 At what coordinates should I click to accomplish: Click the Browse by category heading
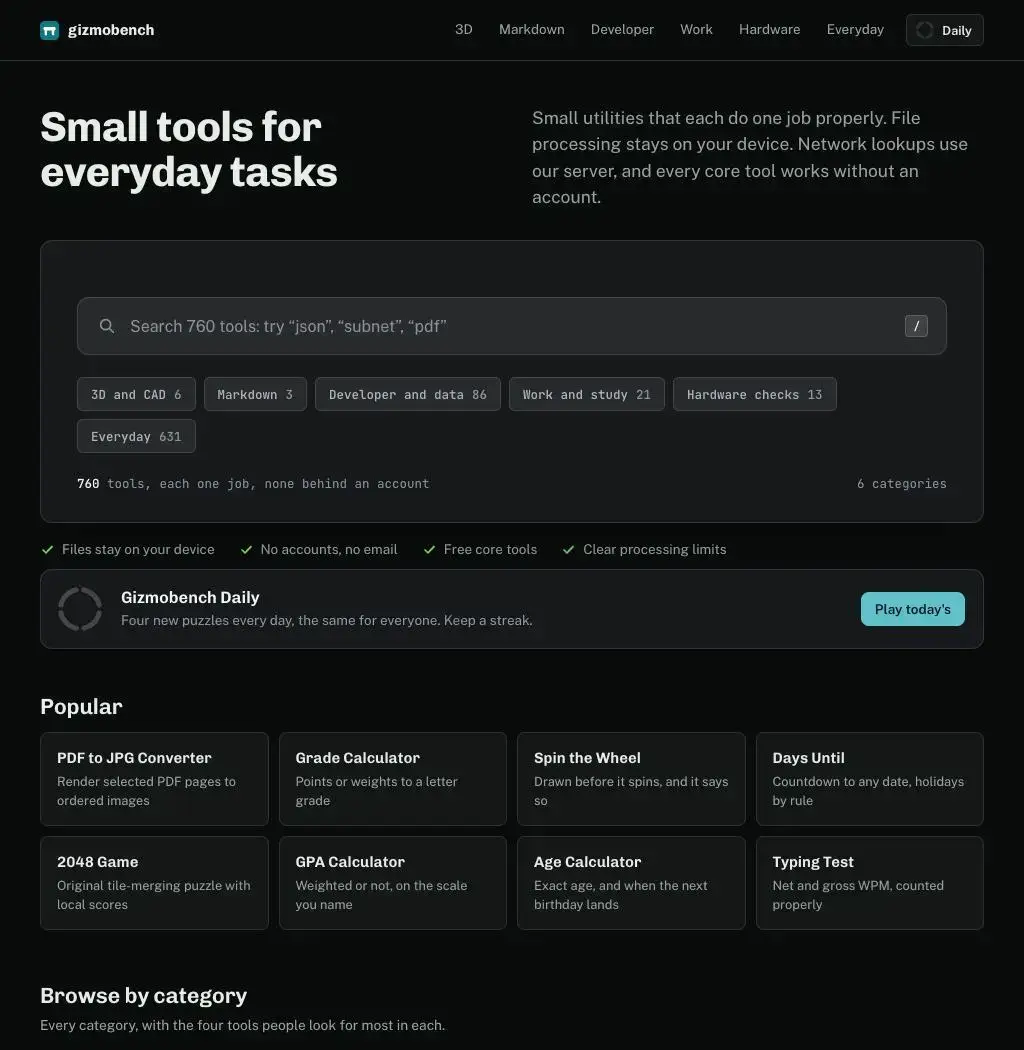click(x=143, y=996)
